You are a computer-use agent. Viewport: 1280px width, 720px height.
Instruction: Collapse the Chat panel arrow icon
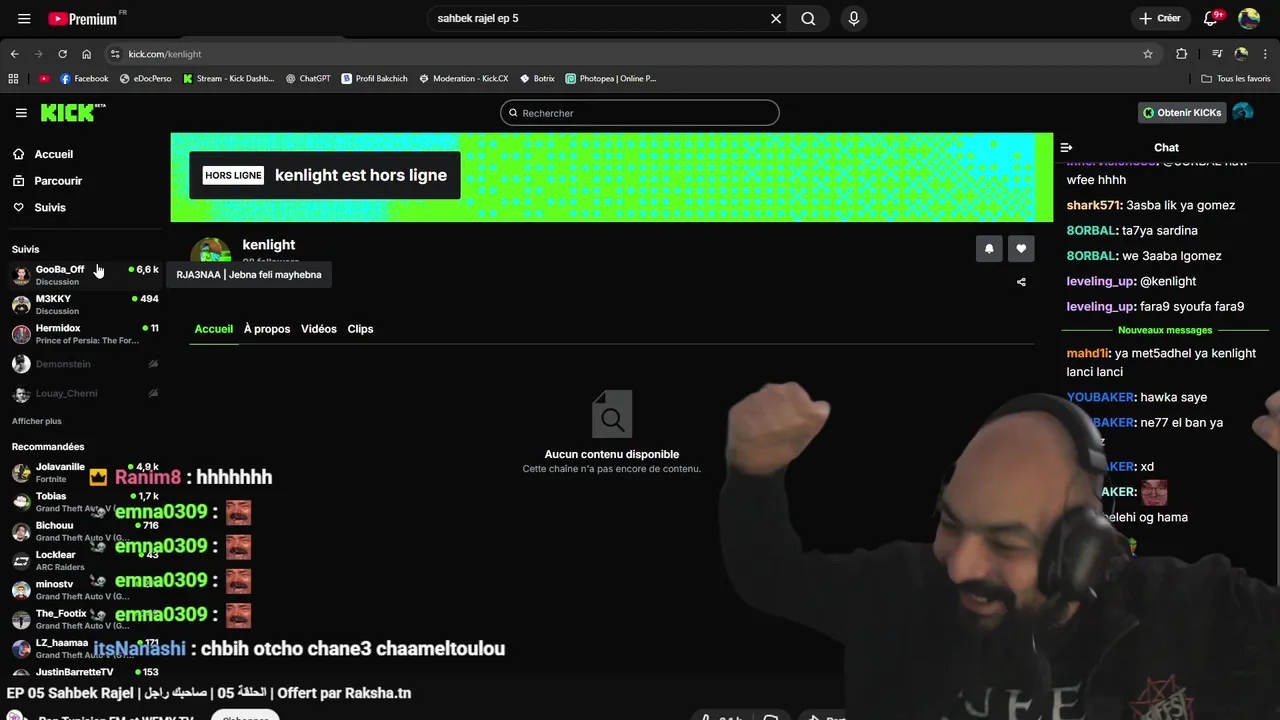coord(1066,148)
